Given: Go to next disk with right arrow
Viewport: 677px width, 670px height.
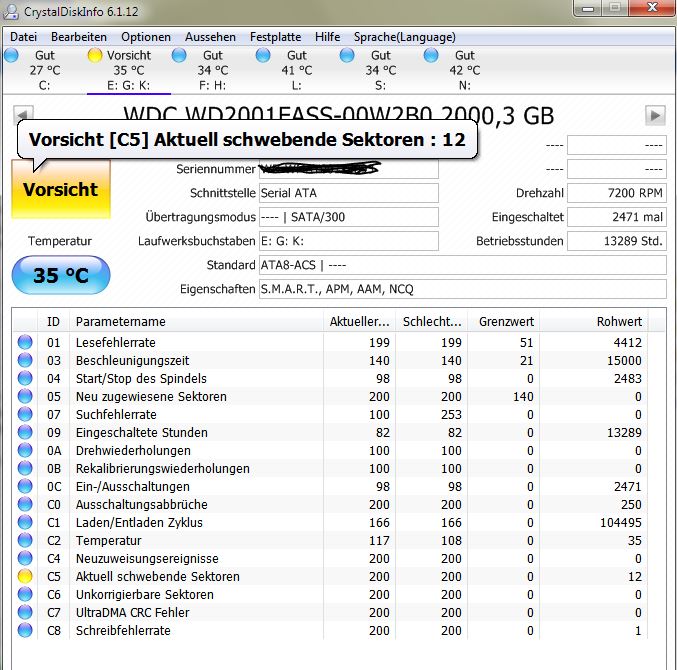Looking at the screenshot, I should (655, 116).
